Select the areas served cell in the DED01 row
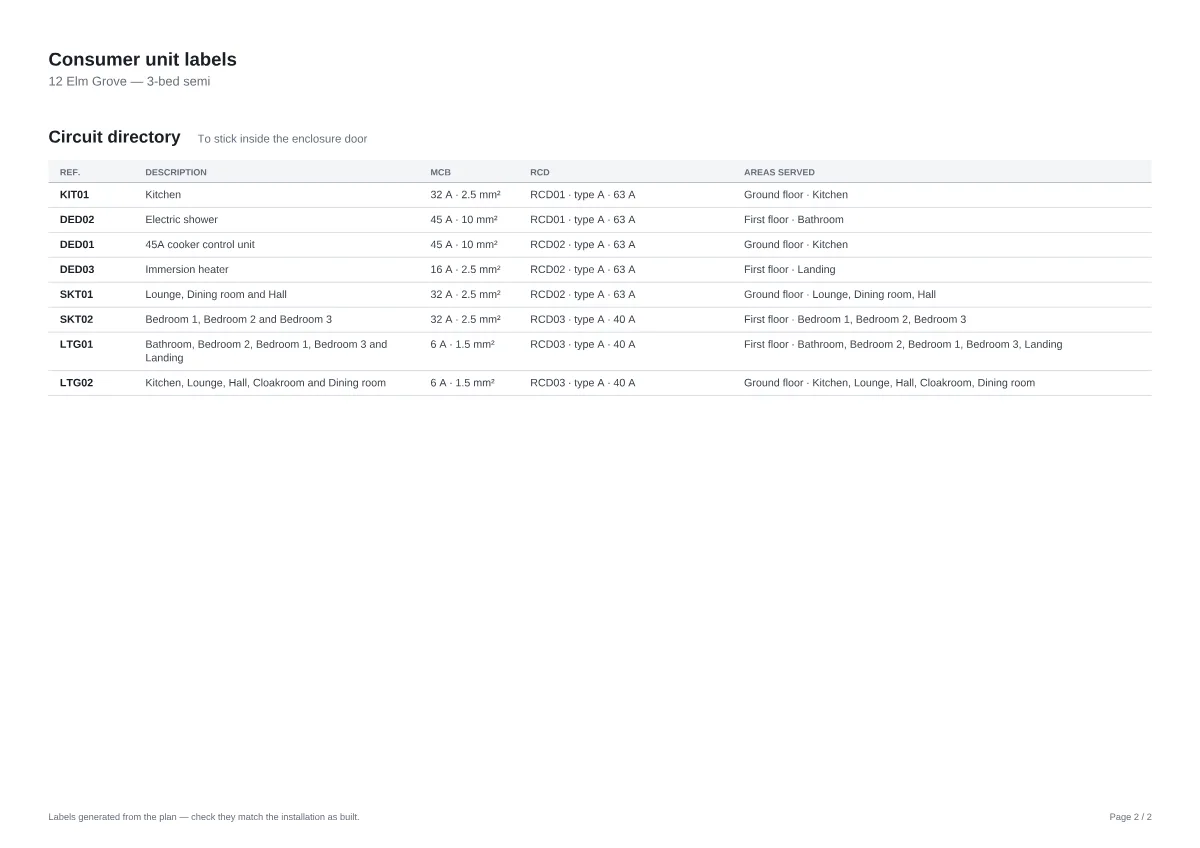Viewport: 1200px width, 848px height. pos(796,245)
